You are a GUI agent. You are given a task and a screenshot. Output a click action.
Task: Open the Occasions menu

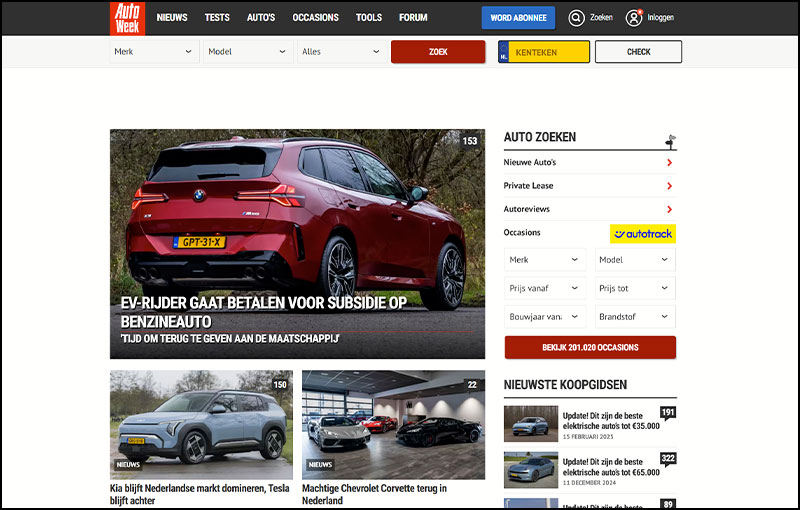coord(315,18)
